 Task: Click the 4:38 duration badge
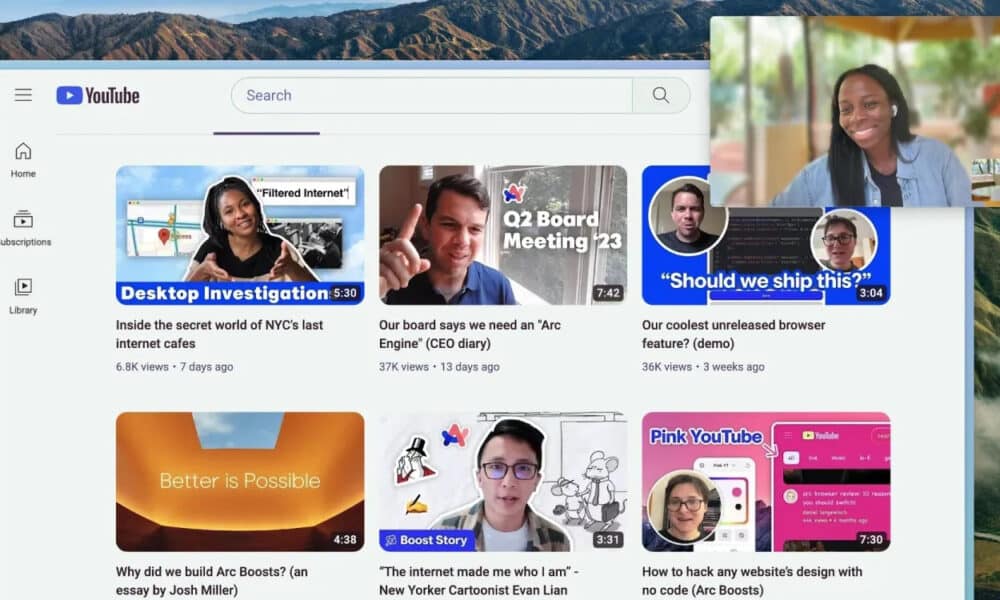pyautogui.click(x=345, y=539)
